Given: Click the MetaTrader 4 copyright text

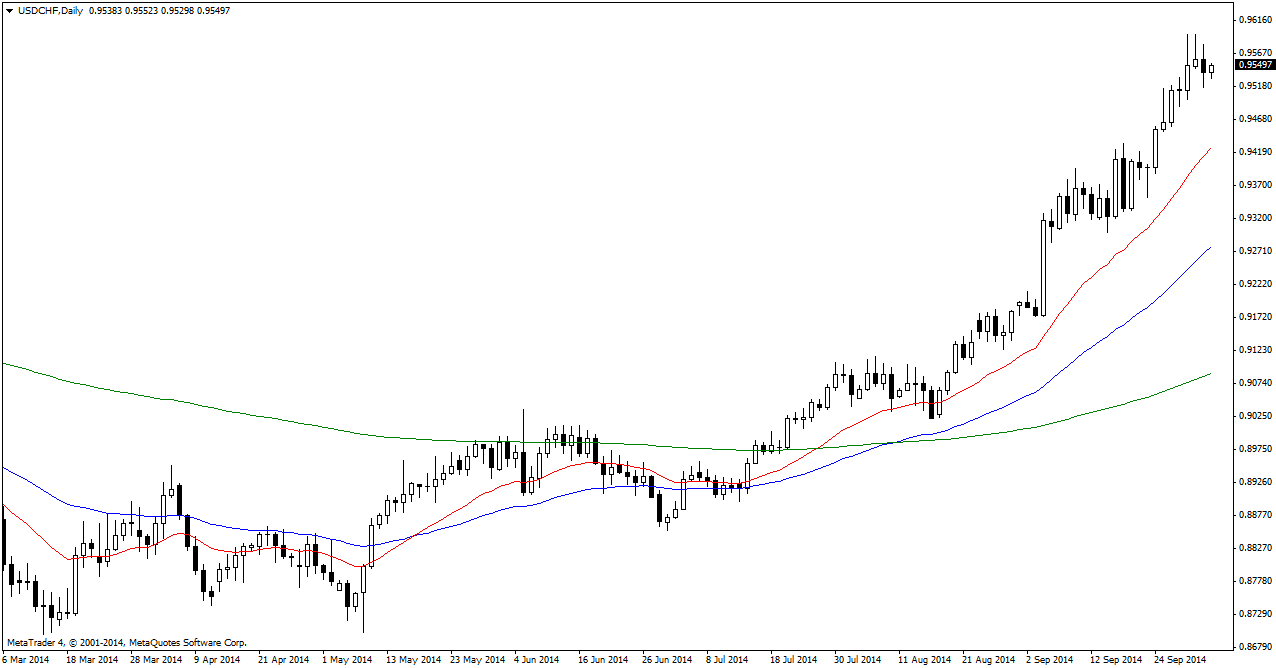Looking at the screenshot, I should pos(126,642).
